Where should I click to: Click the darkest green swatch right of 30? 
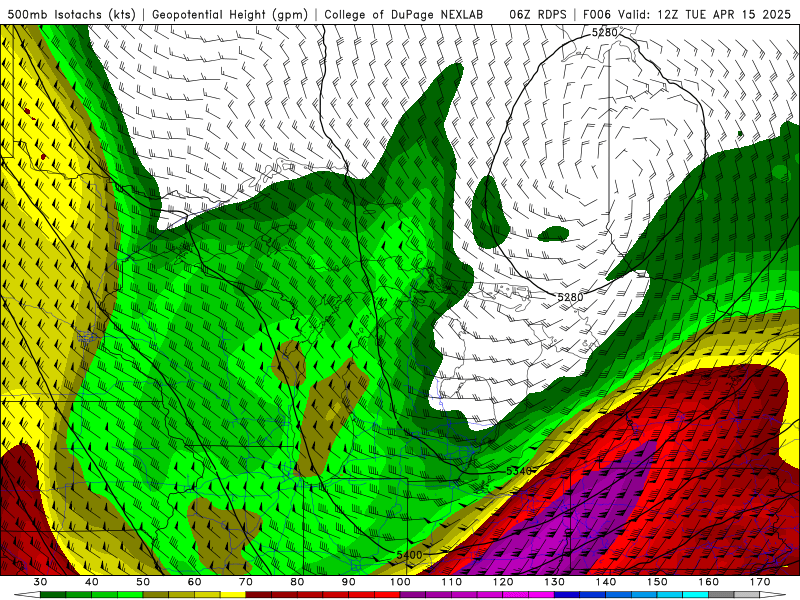tap(53, 595)
